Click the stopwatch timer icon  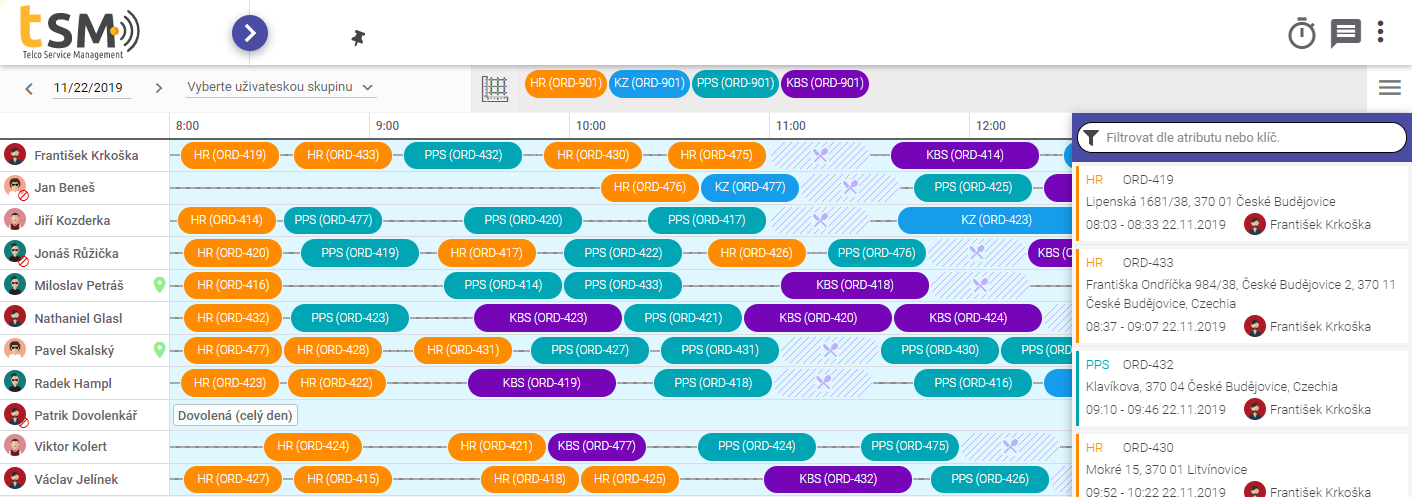point(1301,34)
